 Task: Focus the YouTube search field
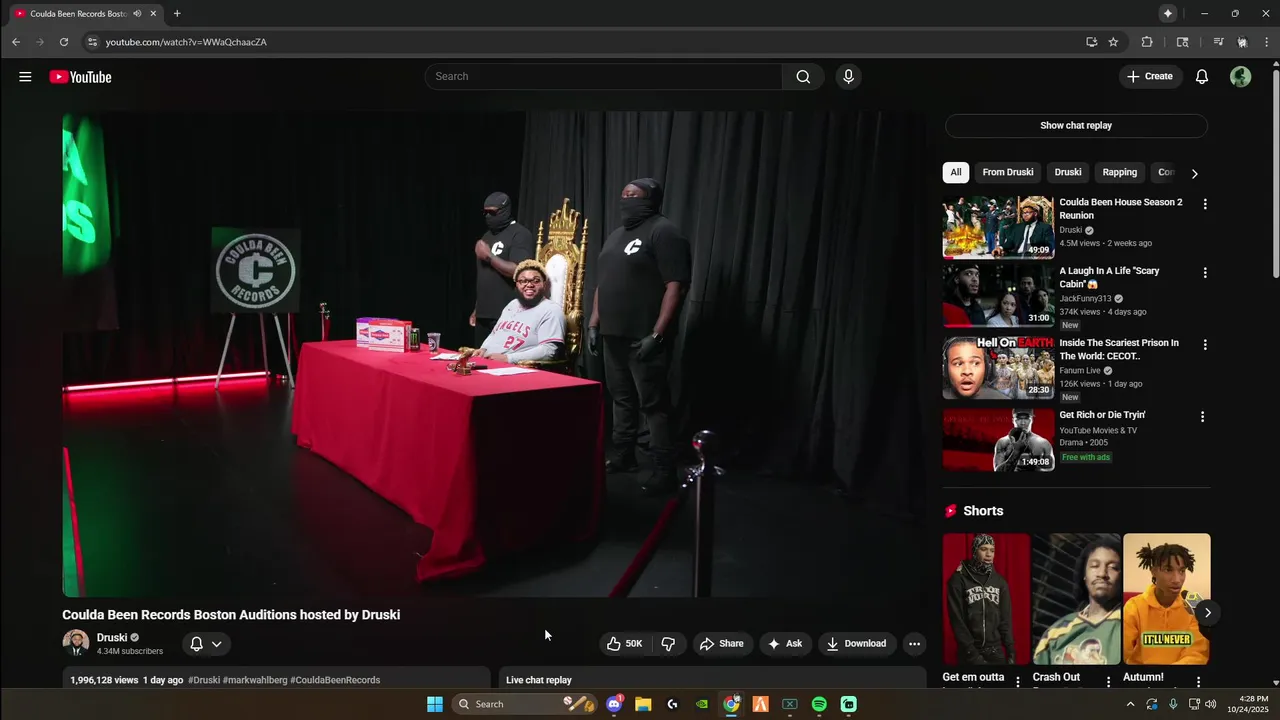(604, 77)
